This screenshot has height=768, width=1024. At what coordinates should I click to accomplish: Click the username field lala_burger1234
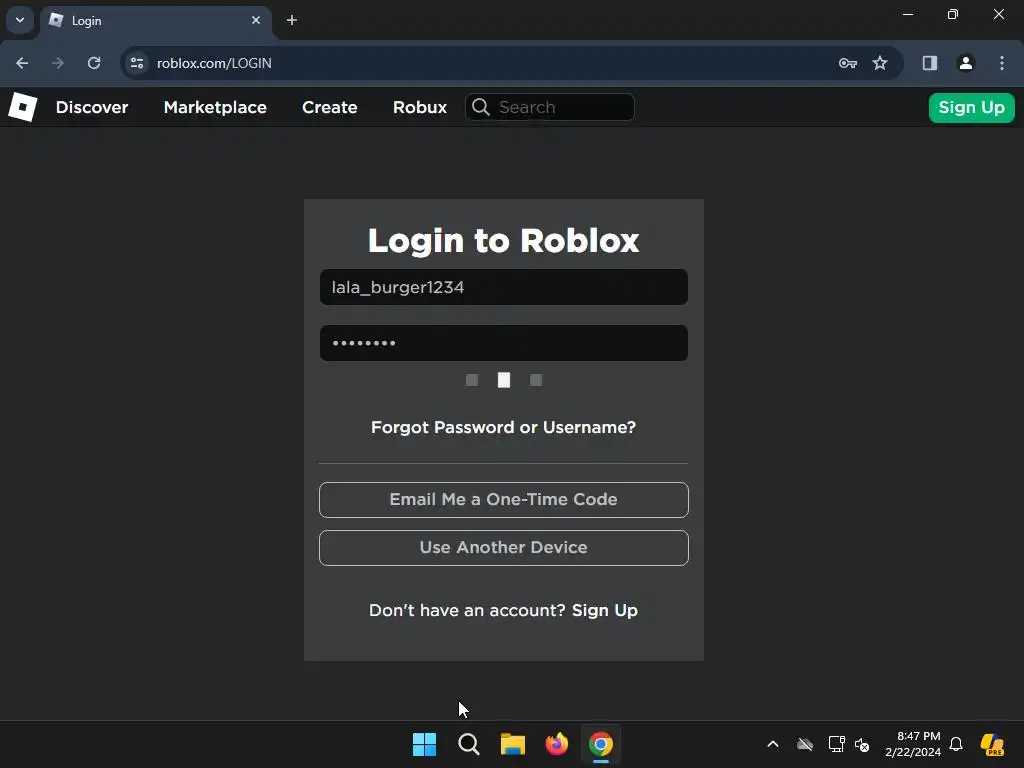pyautogui.click(x=504, y=287)
